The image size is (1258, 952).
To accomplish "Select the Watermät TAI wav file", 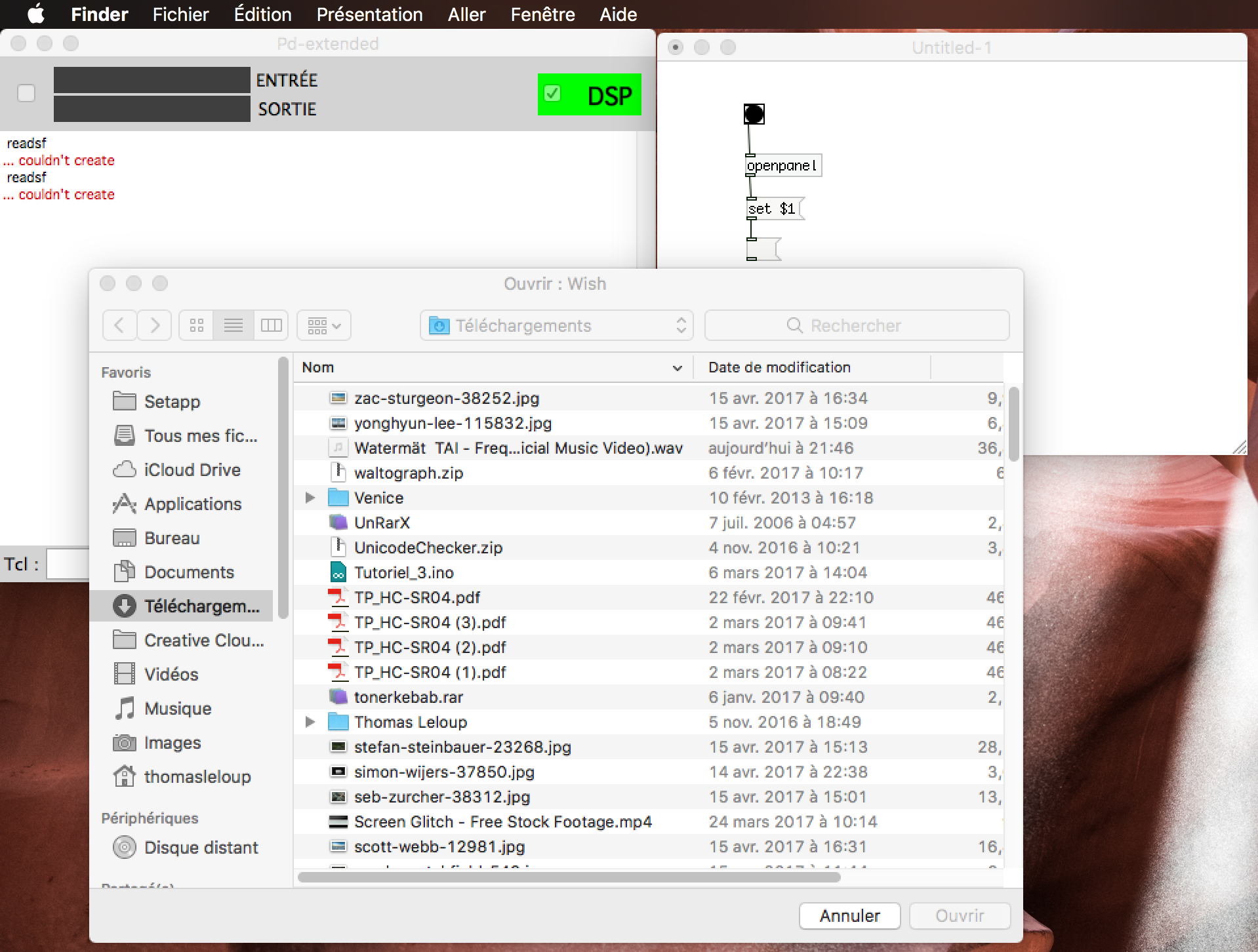I will tap(517, 448).
